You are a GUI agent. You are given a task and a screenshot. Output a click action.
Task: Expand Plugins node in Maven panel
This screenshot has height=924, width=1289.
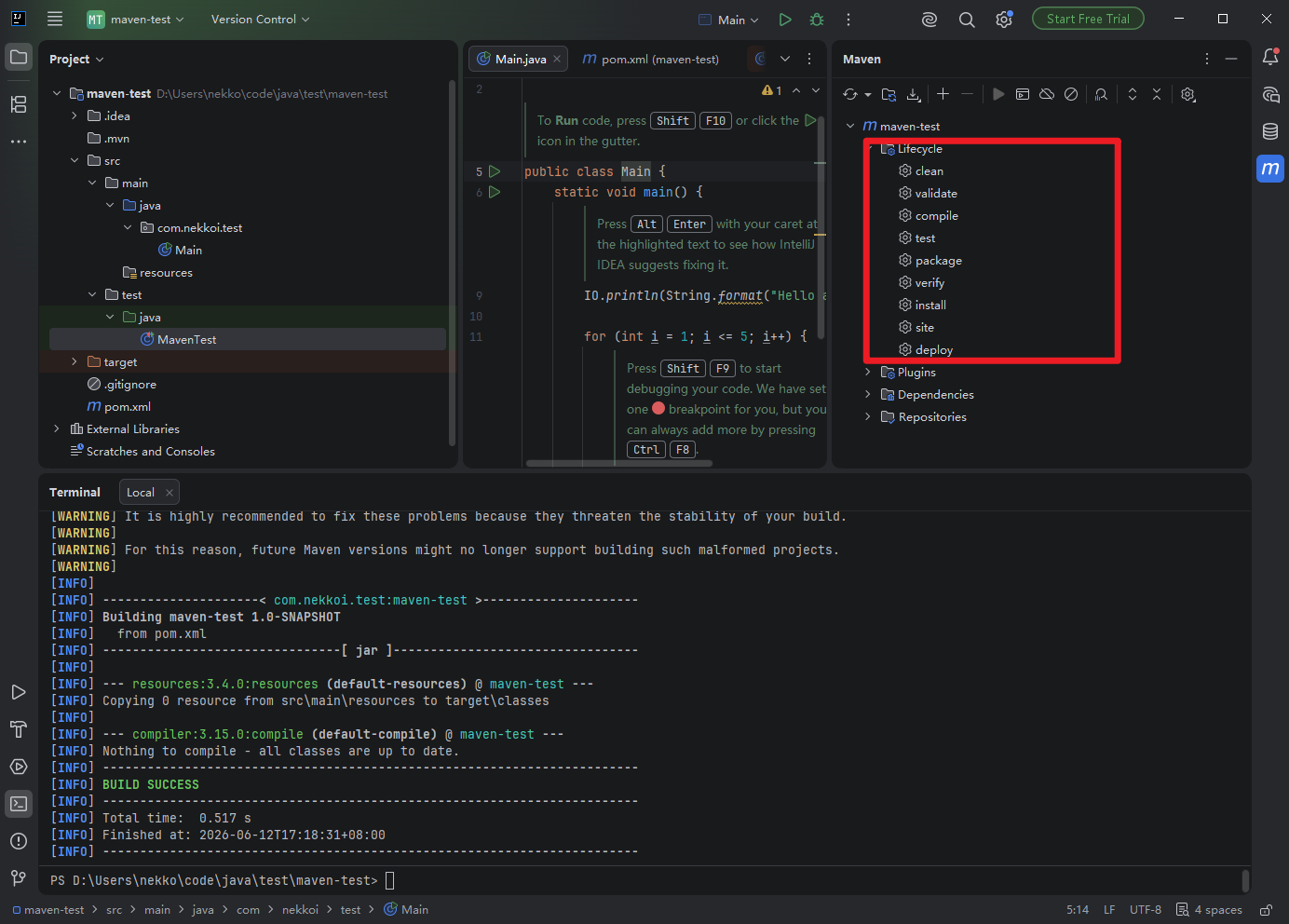[868, 372]
